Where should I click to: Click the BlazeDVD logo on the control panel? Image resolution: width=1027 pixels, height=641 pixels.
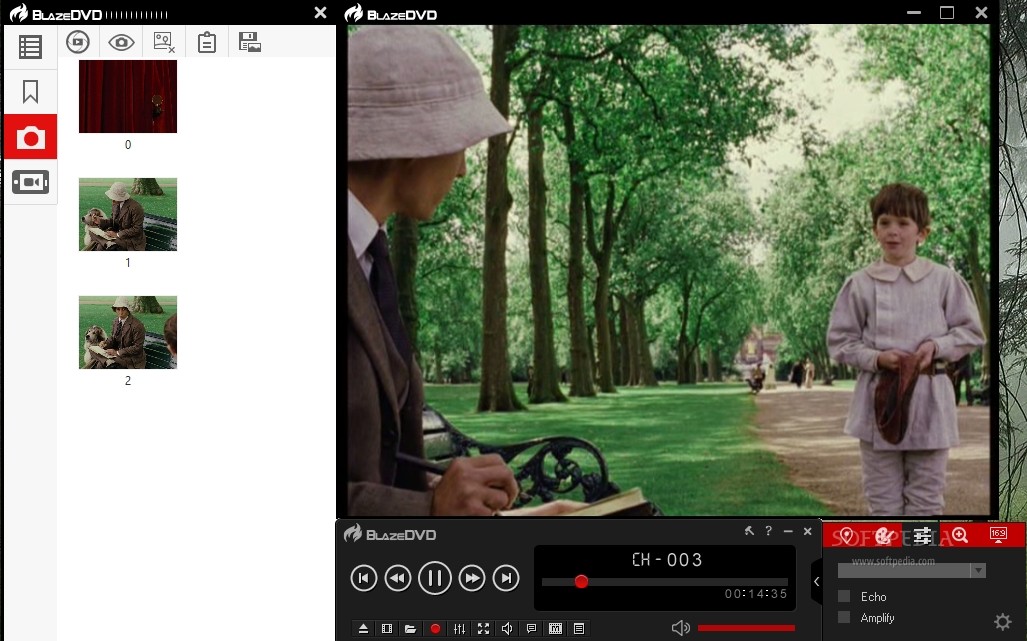(390, 534)
